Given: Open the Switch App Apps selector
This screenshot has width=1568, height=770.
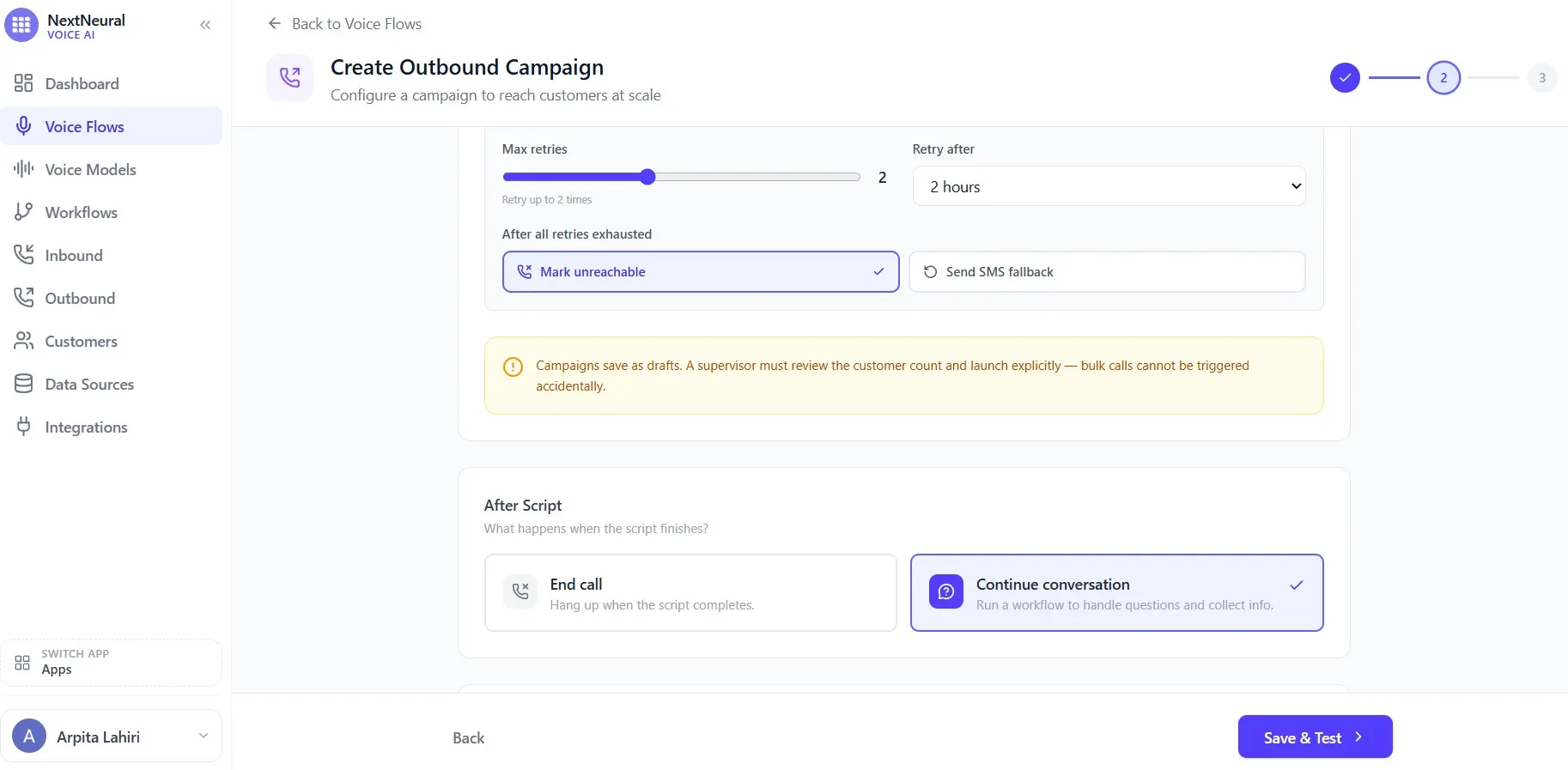Looking at the screenshot, I should 112,662.
